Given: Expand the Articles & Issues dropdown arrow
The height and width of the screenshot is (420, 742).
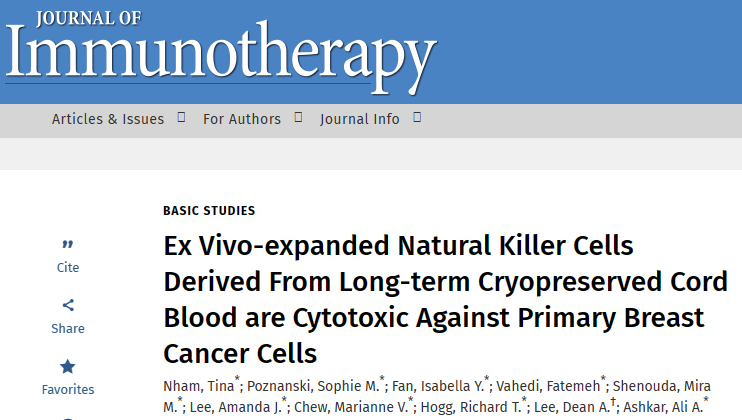Looking at the screenshot, I should [181, 117].
